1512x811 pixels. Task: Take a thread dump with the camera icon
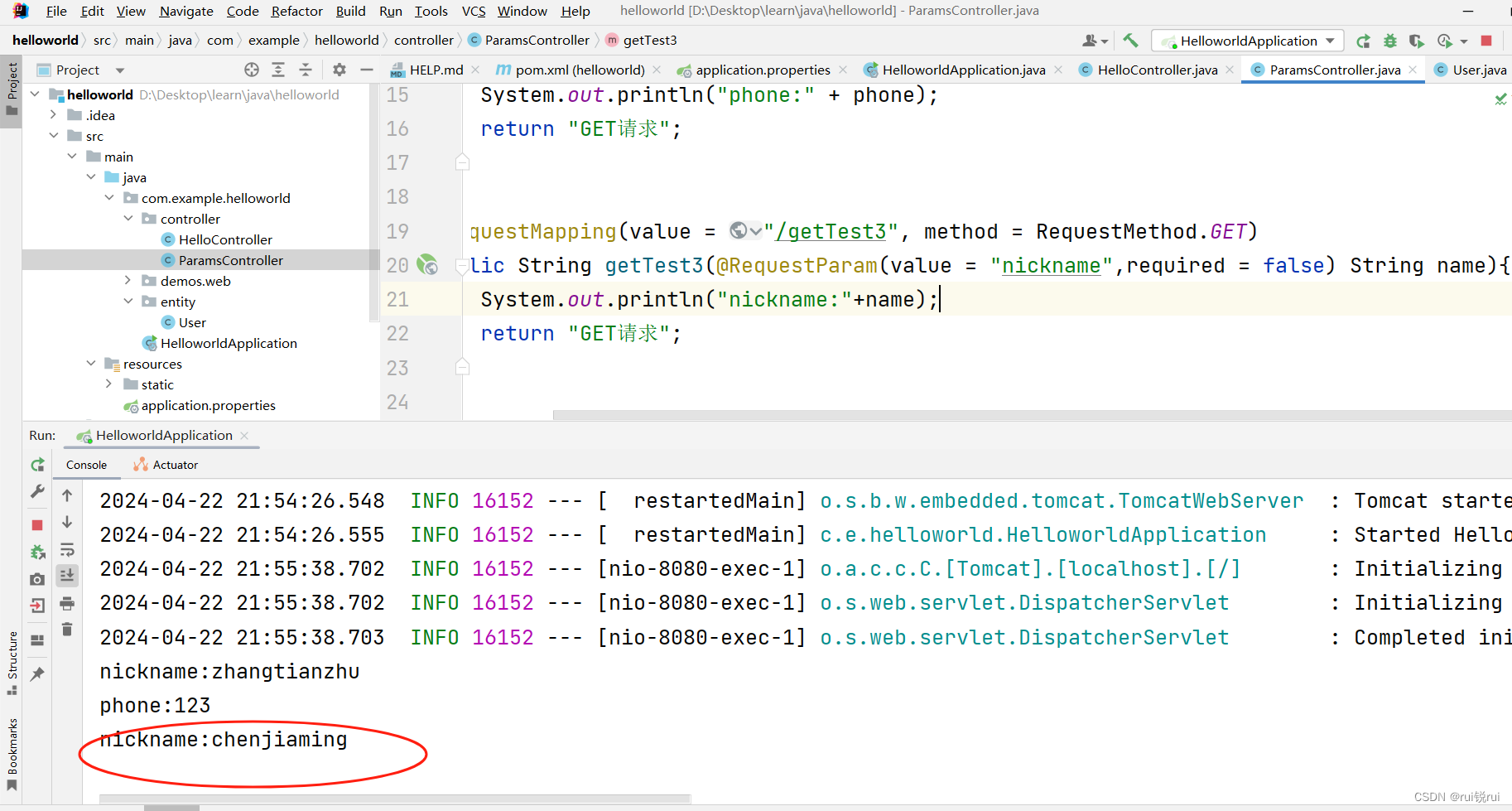coord(36,579)
